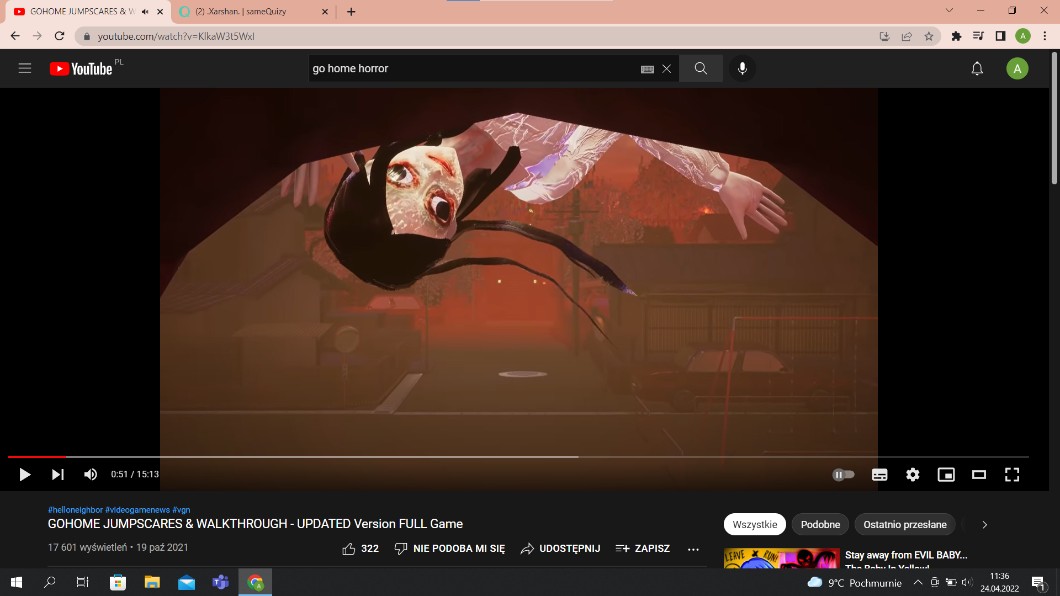This screenshot has width=1060, height=596.
Task: Play the video
Action: [x=25, y=474]
